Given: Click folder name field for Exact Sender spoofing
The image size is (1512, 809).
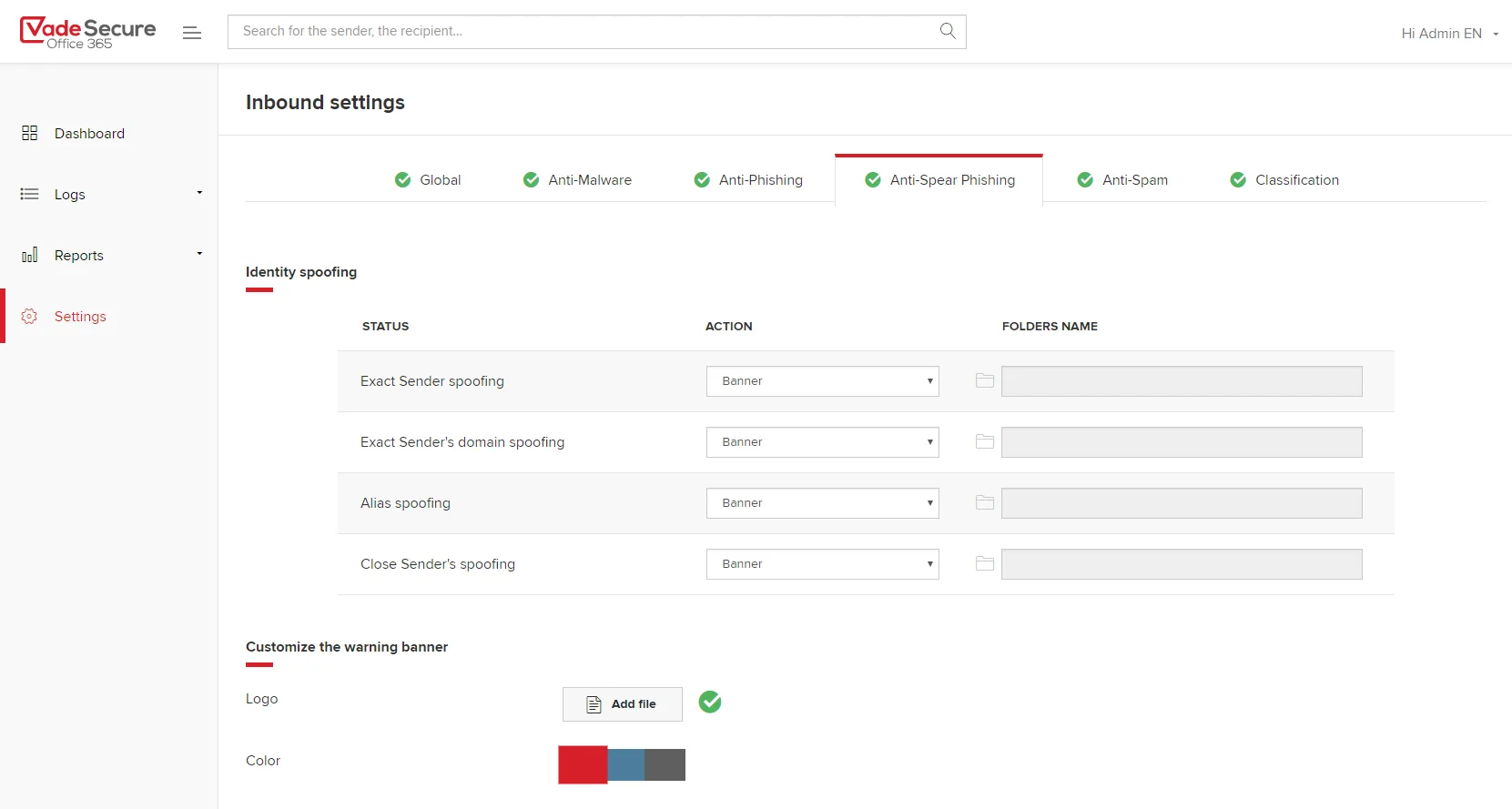Looking at the screenshot, I should 1182,381.
